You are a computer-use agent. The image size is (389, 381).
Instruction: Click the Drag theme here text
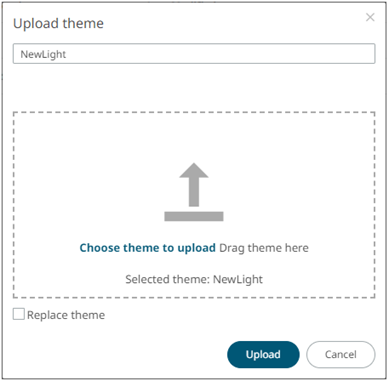click(264, 248)
